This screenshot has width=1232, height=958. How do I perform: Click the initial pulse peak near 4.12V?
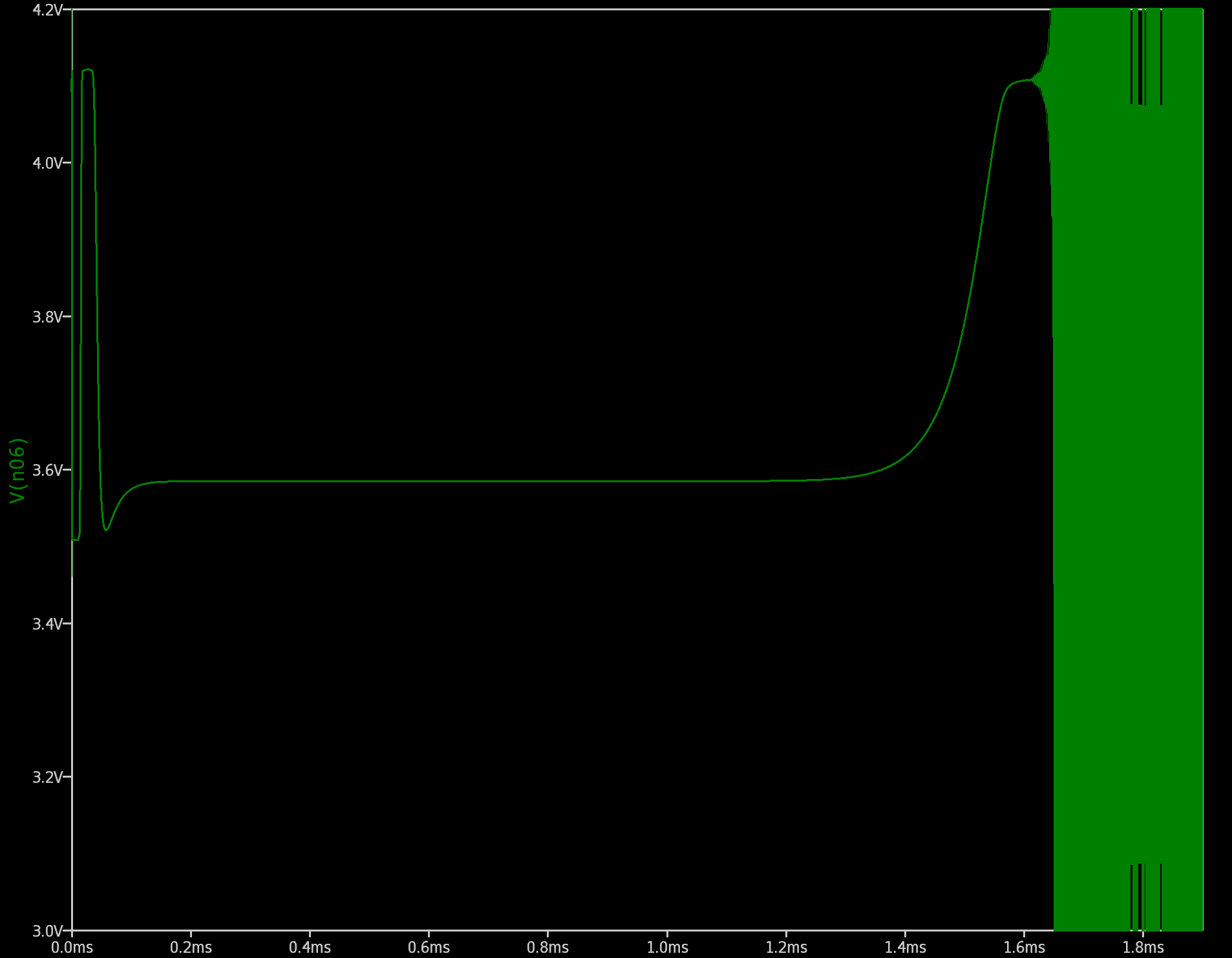[87, 70]
